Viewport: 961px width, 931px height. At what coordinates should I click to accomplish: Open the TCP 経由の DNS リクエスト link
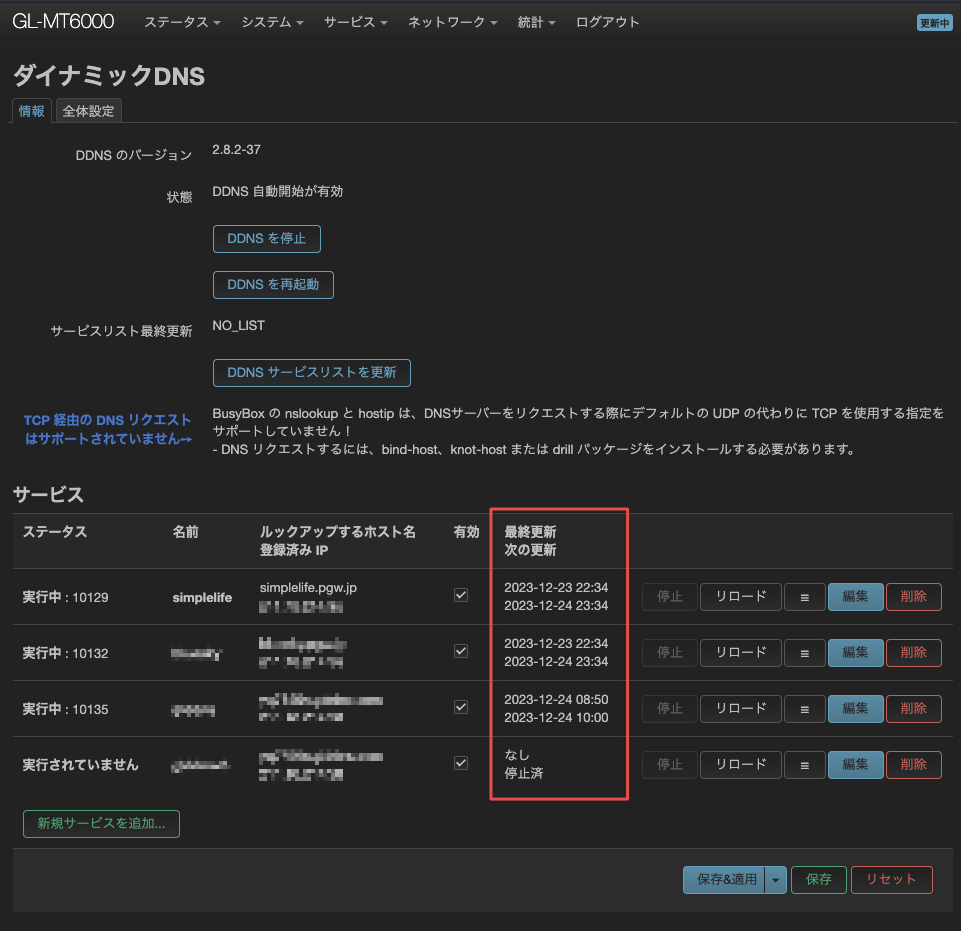tap(108, 429)
